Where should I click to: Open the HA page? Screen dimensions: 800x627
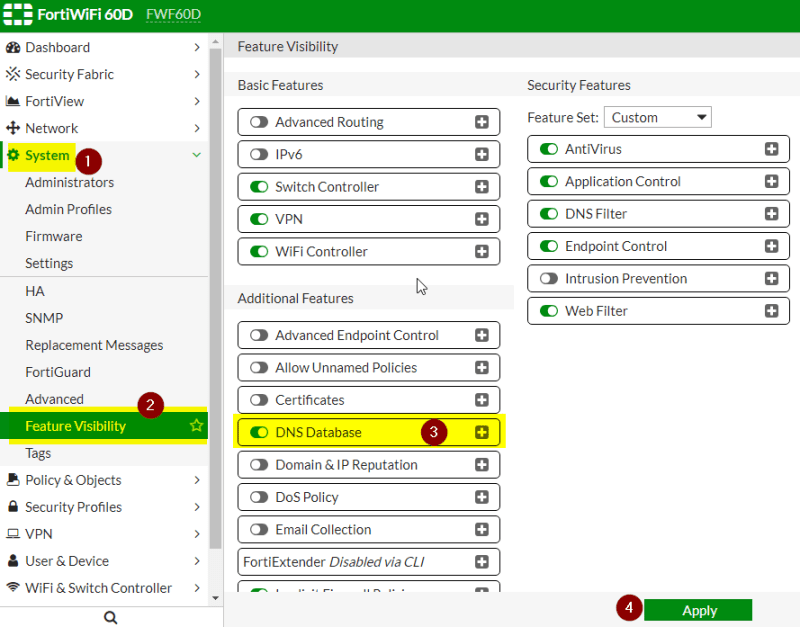click(35, 291)
